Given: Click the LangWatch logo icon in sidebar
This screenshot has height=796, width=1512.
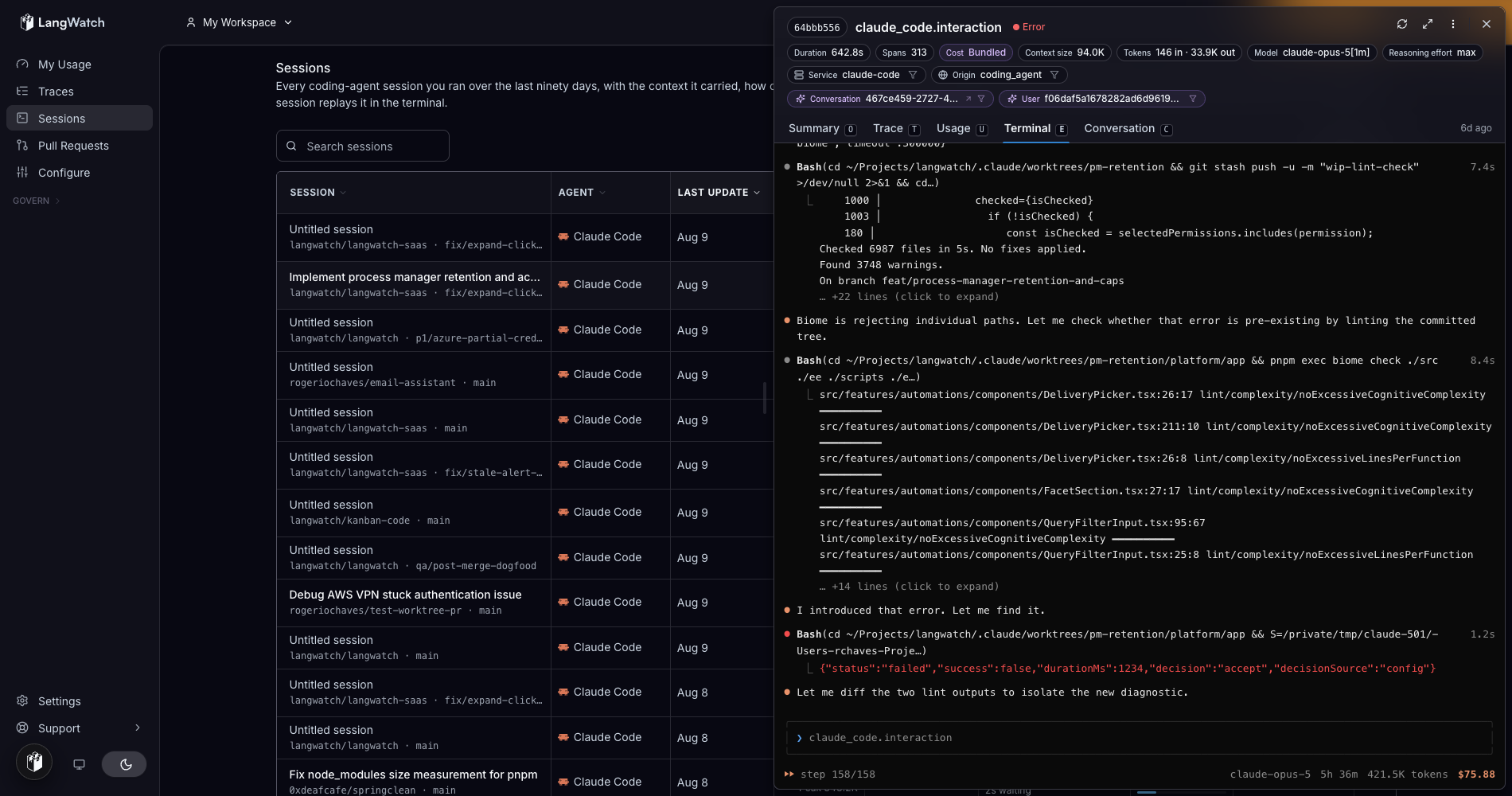Looking at the screenshot, I should [x=27, y=22].
